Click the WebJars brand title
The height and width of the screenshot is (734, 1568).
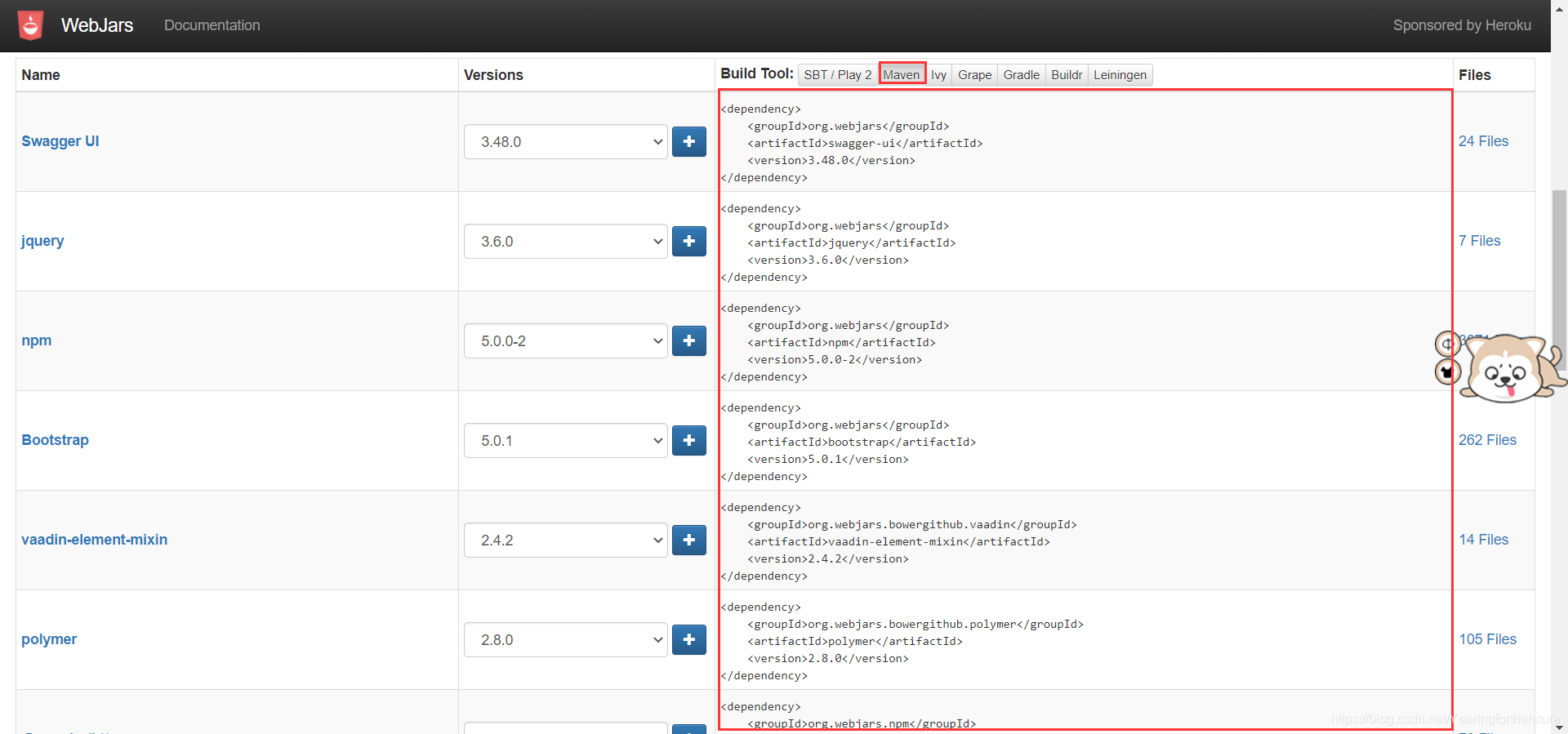(x=97, y=25)
